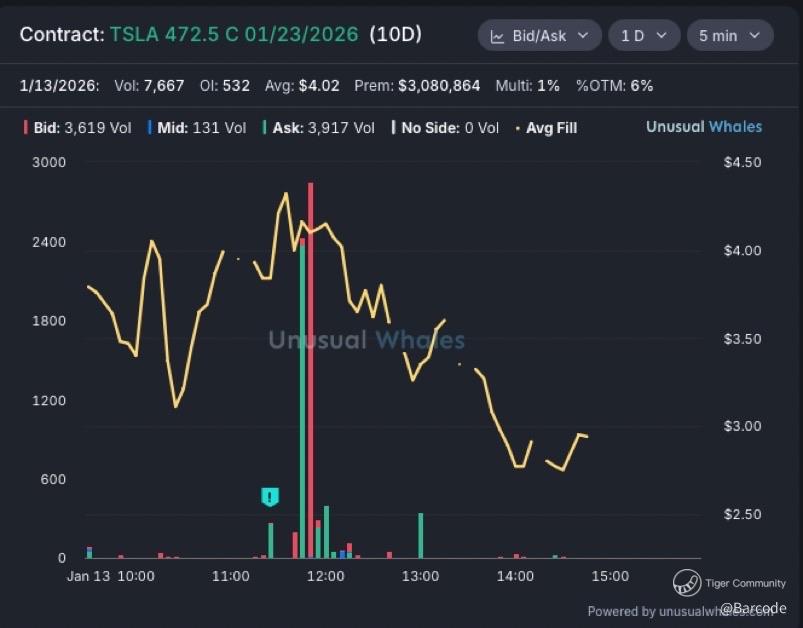Screen dimensions: 803x628
Task: Expand the 1 D range dropdown
Action: 643,36
